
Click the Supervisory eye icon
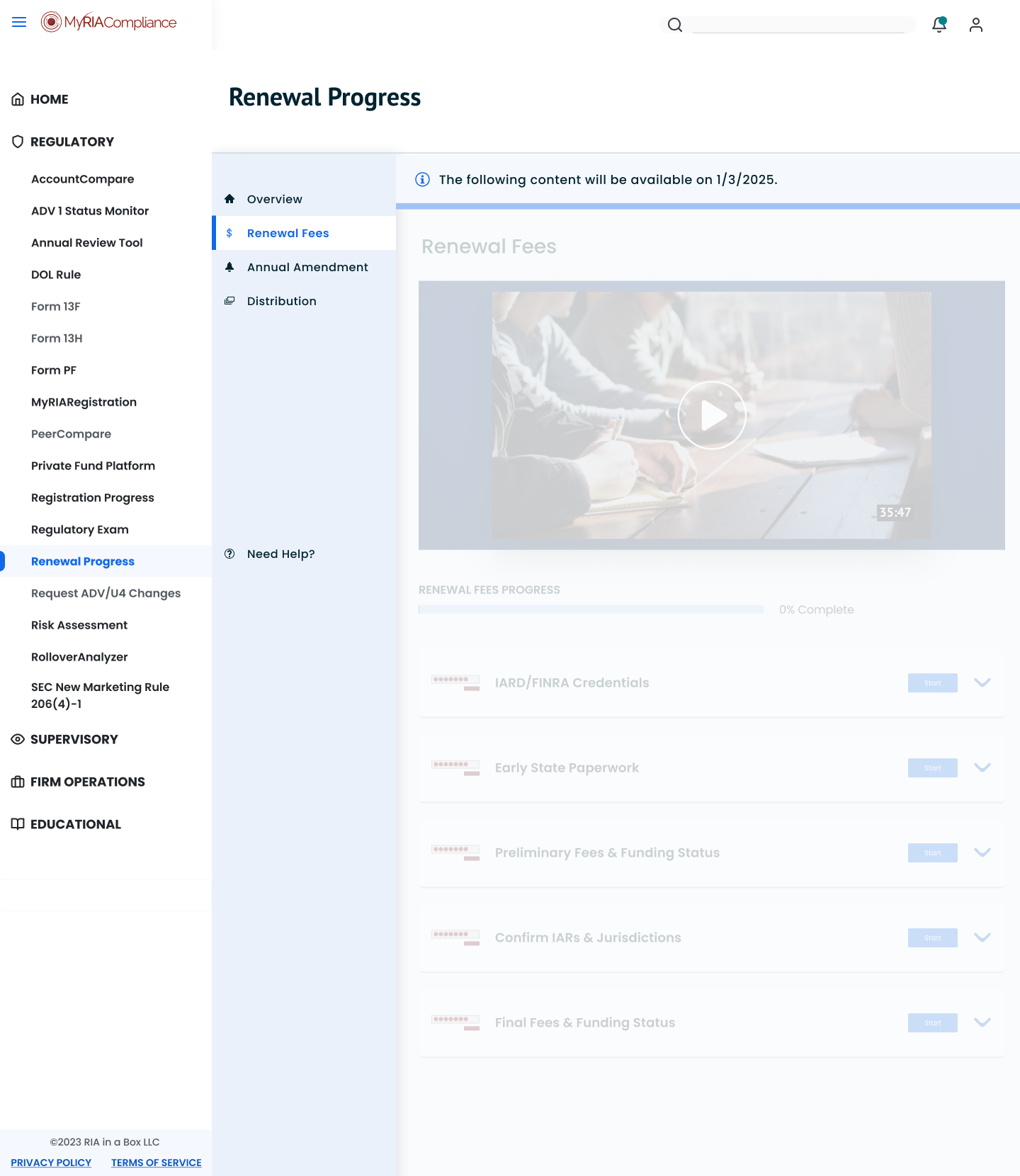coord(18,739)
